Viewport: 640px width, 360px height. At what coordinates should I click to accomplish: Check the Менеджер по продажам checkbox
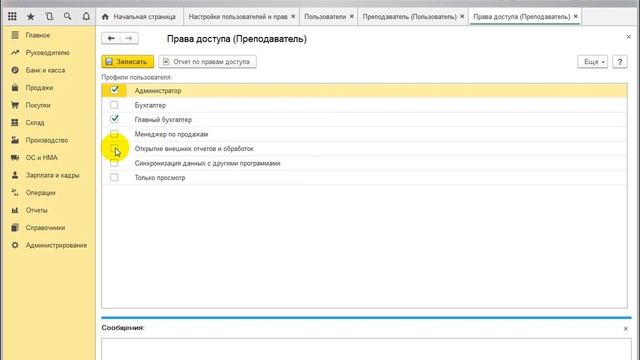(x=114, y=134)
